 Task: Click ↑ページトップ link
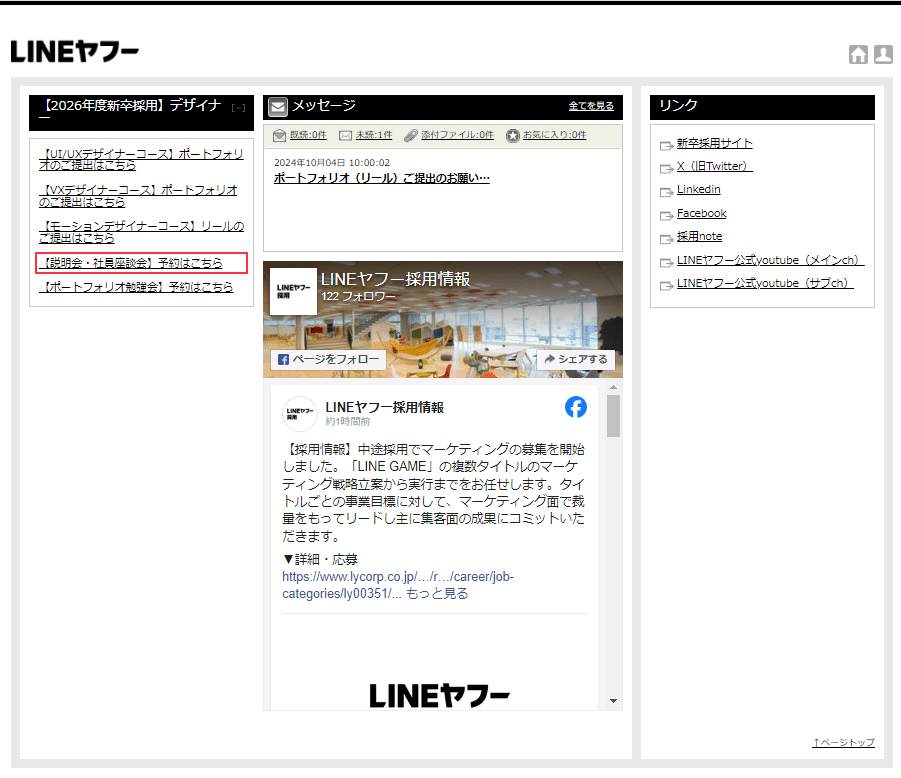[844, 742]
